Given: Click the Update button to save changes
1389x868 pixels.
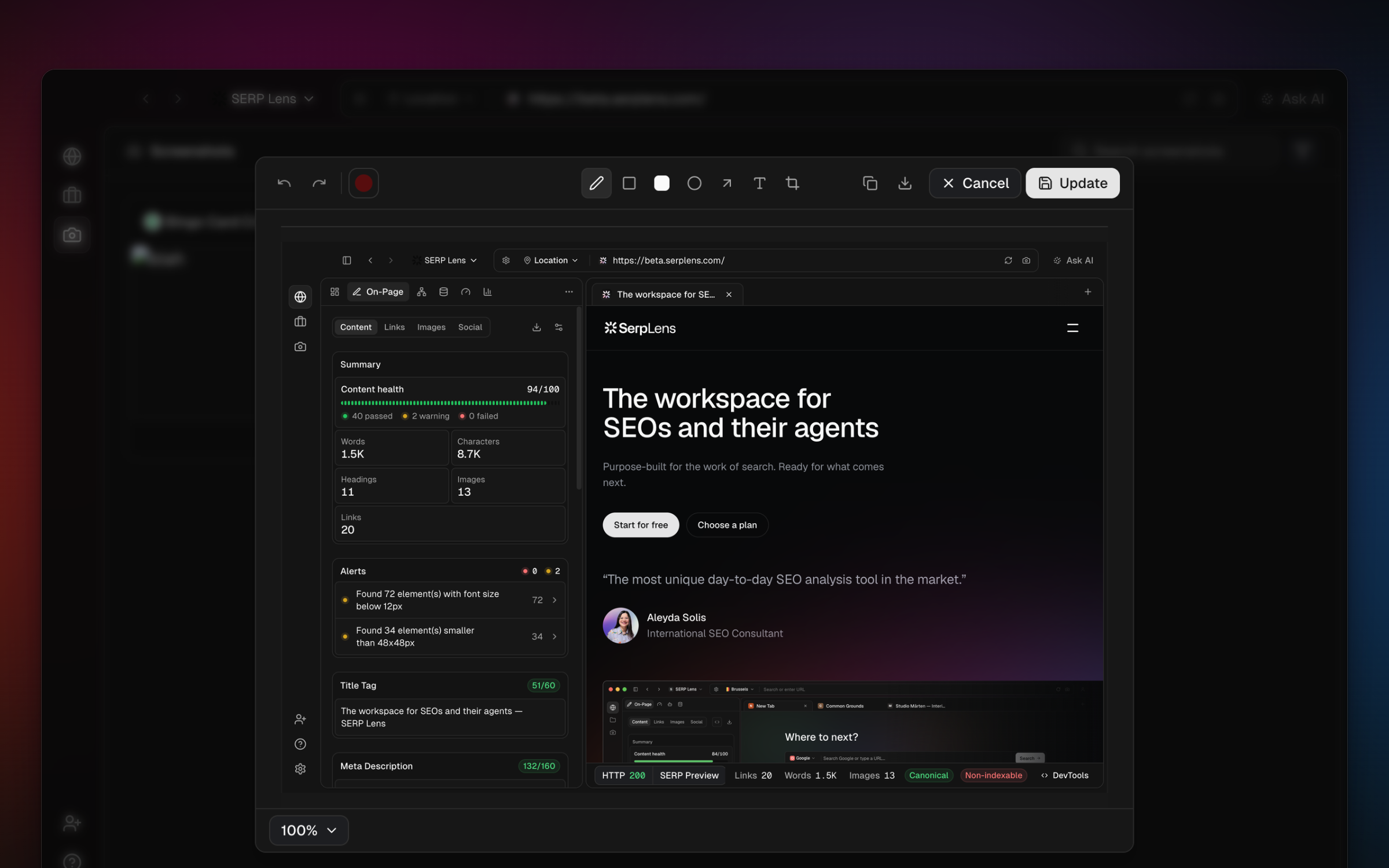Looking at the screenshot, I should click(x=1072, y=183).
